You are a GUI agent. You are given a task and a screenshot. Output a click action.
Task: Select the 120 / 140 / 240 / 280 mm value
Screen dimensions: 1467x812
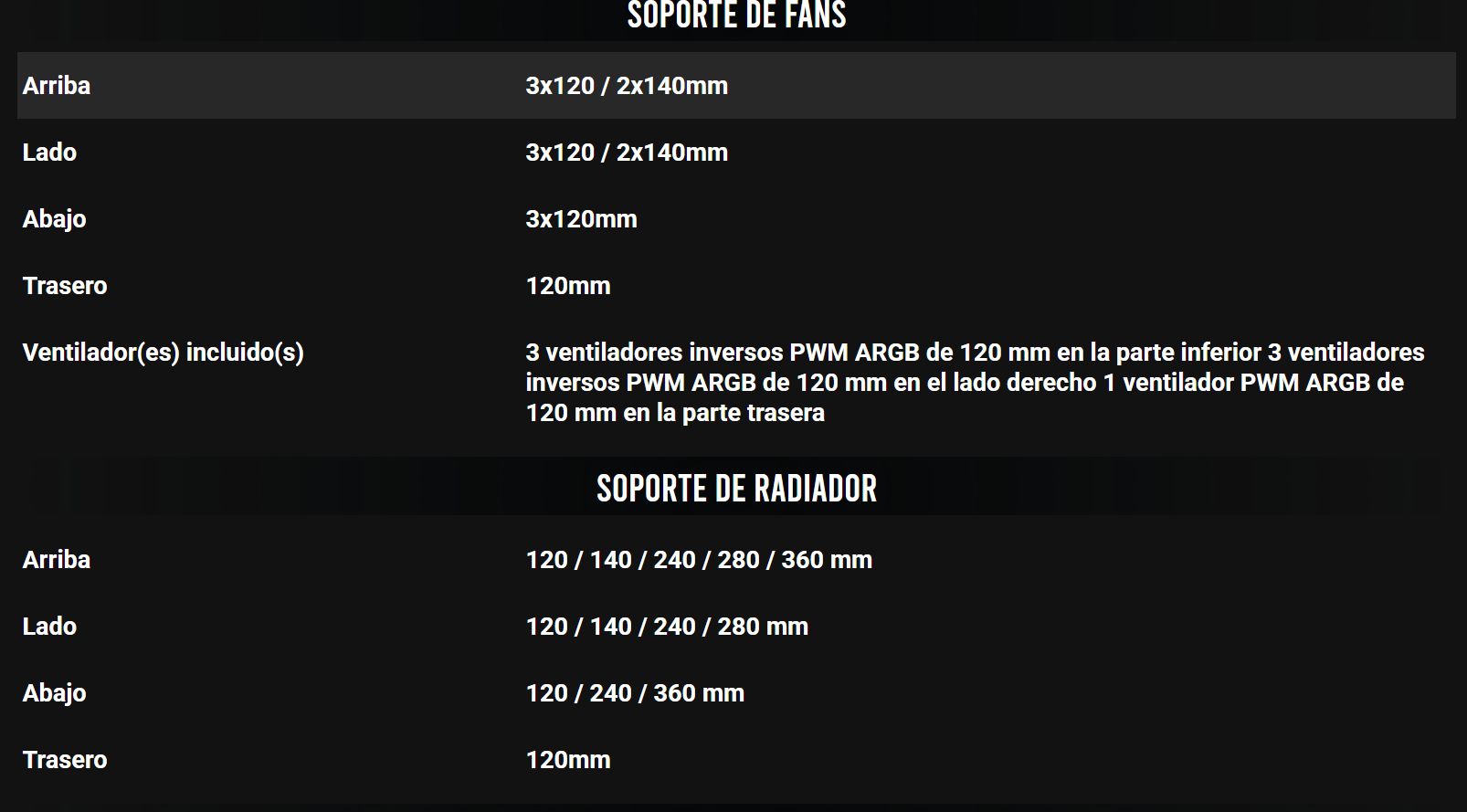tap(667, 627)
